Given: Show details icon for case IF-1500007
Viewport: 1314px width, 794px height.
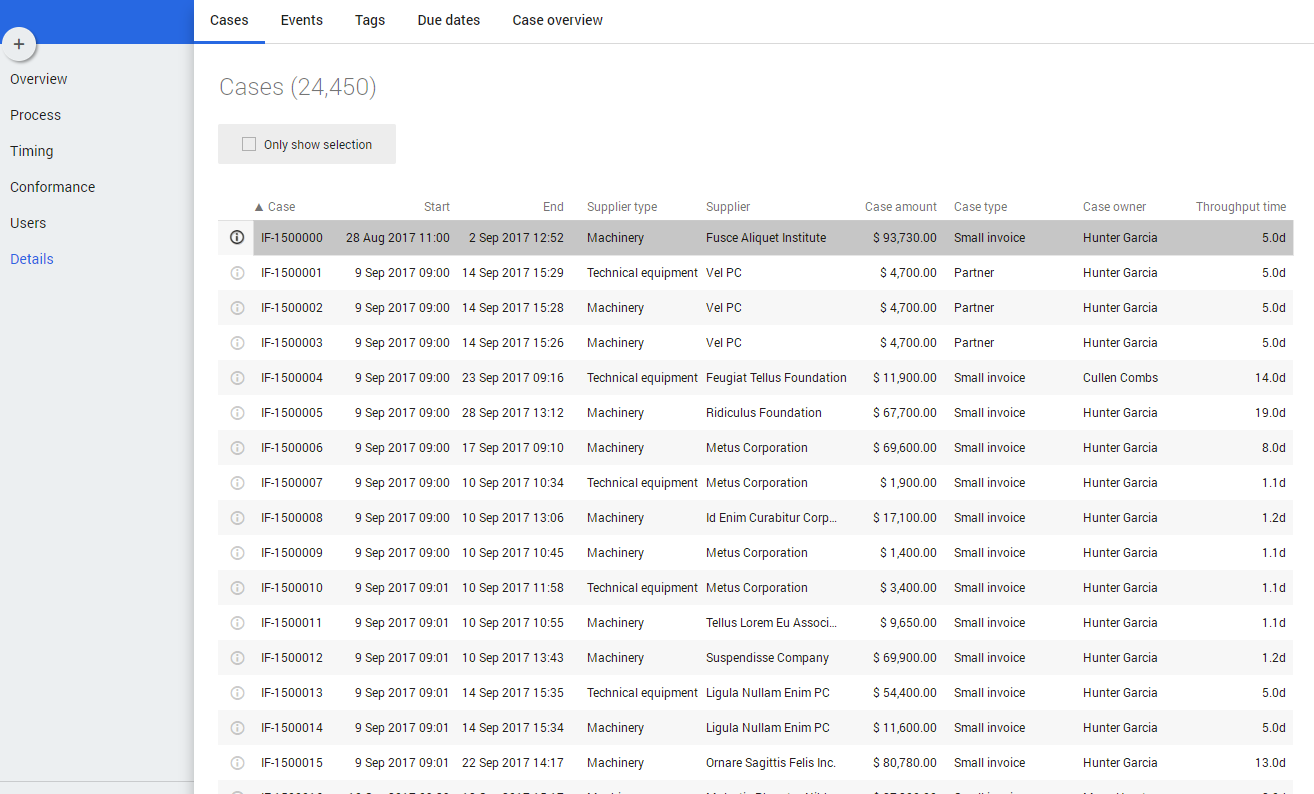Looking at the screenshot, I should coord(237,483).
